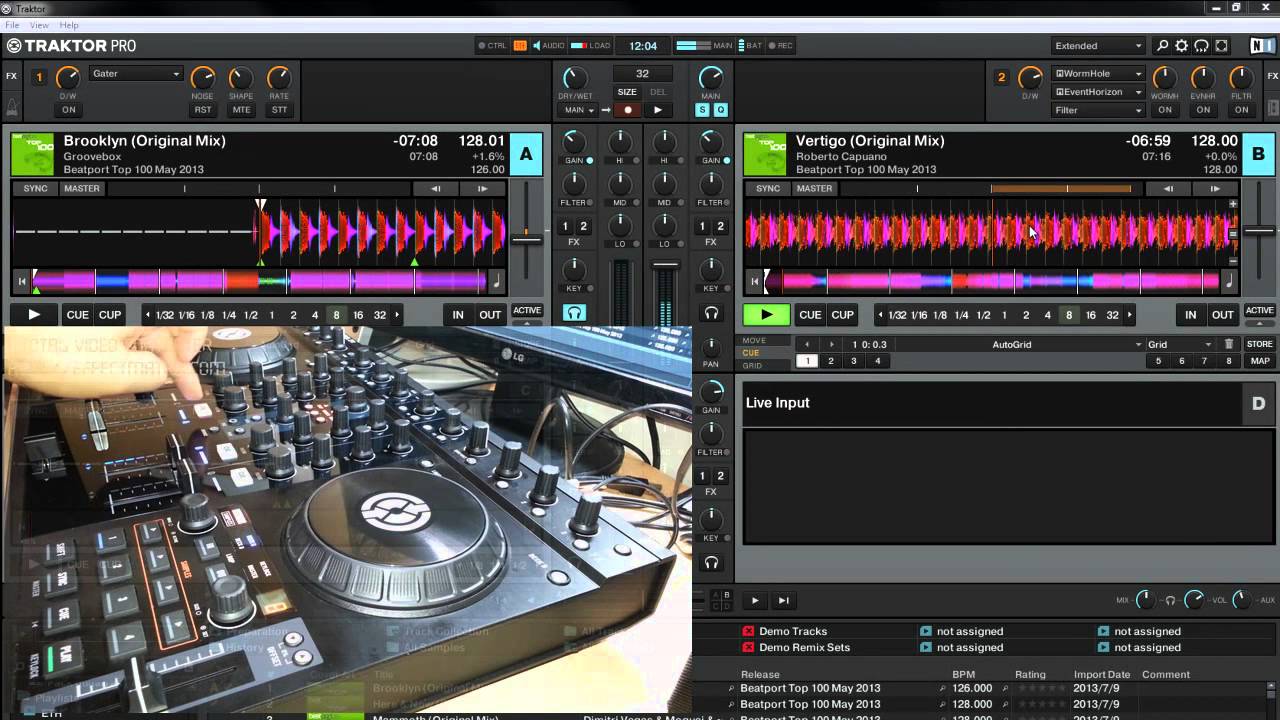
Task: Open the Preferences gear icon
Action: [x=1182, y=46]
